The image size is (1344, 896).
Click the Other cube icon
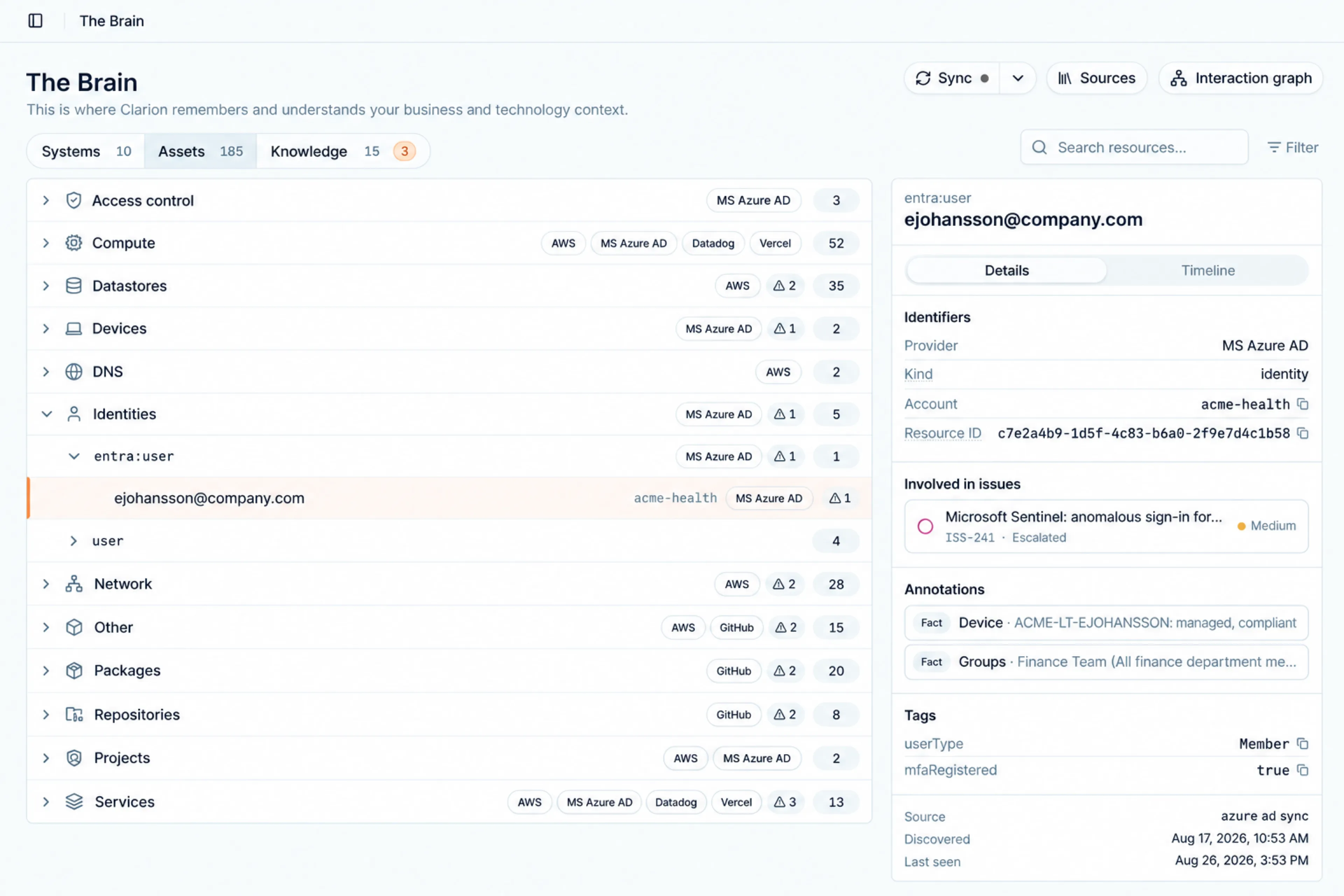[74, 627]
